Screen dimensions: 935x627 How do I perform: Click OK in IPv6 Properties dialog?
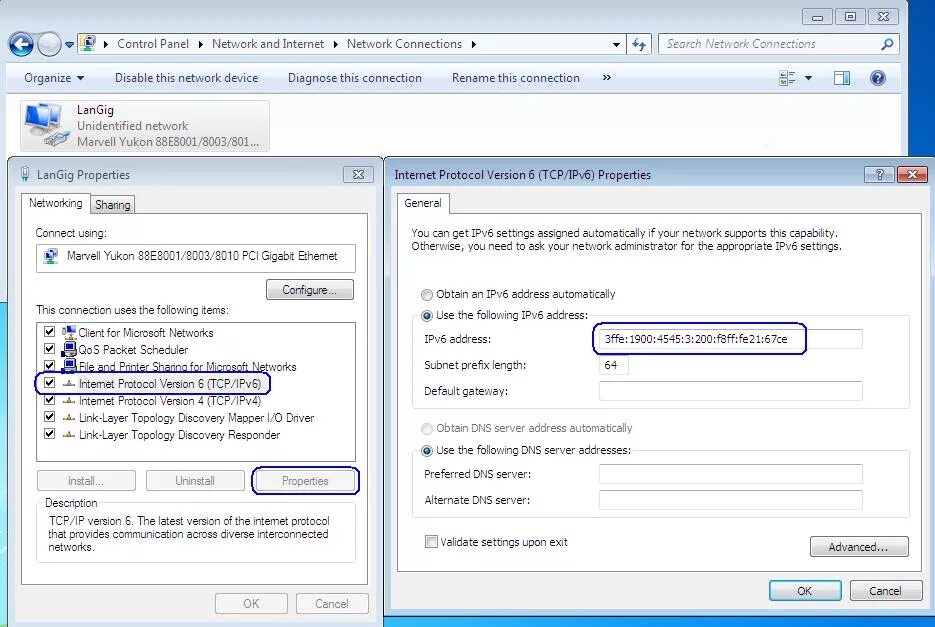[805, 591]
